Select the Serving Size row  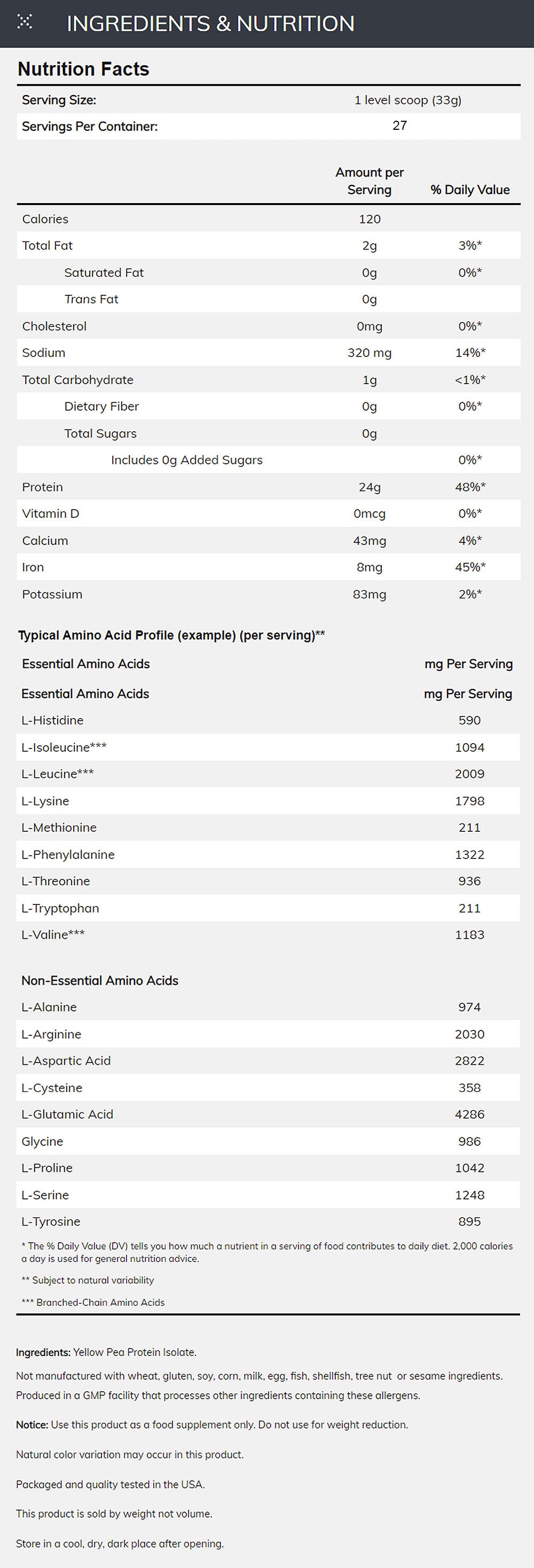tap(268, 100)
